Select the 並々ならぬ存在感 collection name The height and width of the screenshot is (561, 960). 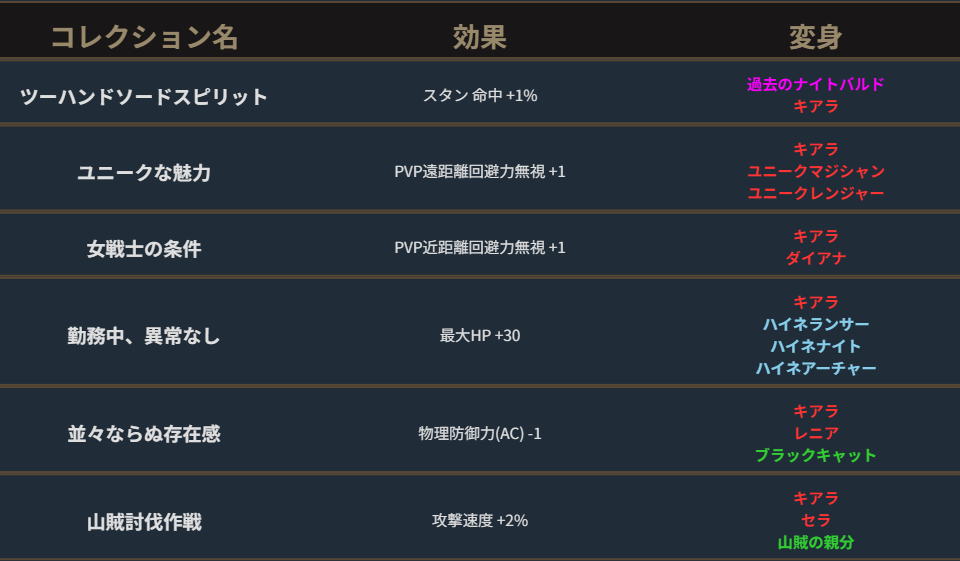tap(144, 434)
